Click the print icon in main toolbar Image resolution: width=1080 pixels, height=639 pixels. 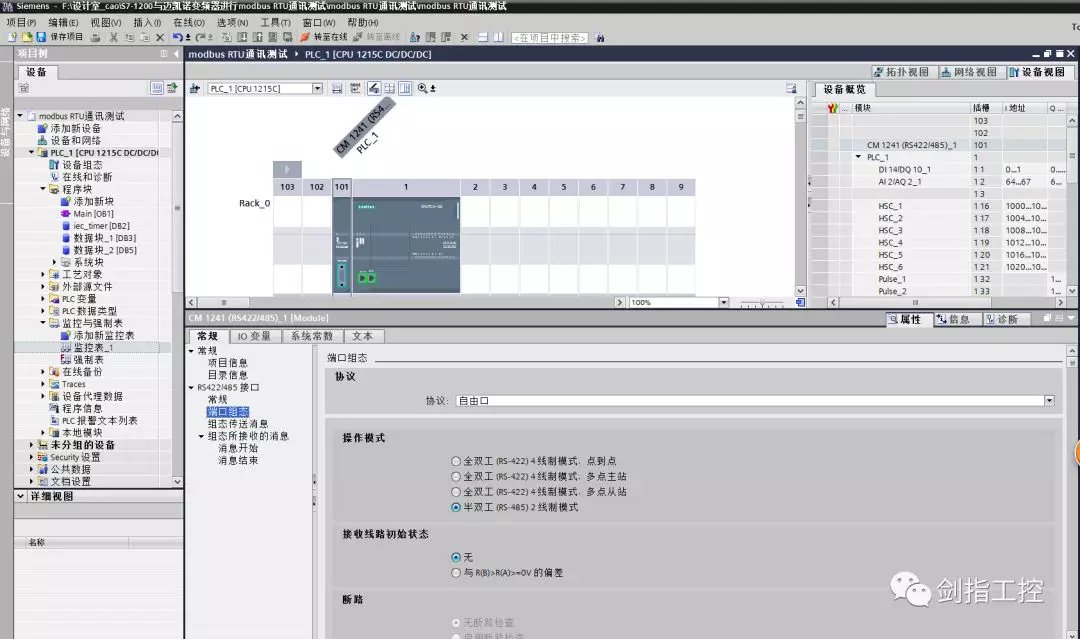coord(95,37)
